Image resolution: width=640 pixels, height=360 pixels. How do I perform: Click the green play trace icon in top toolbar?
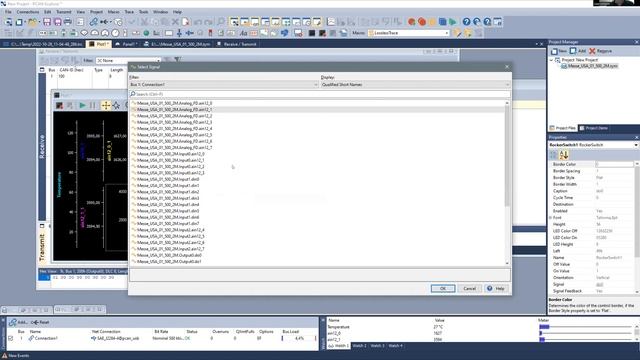click(453, 22)
